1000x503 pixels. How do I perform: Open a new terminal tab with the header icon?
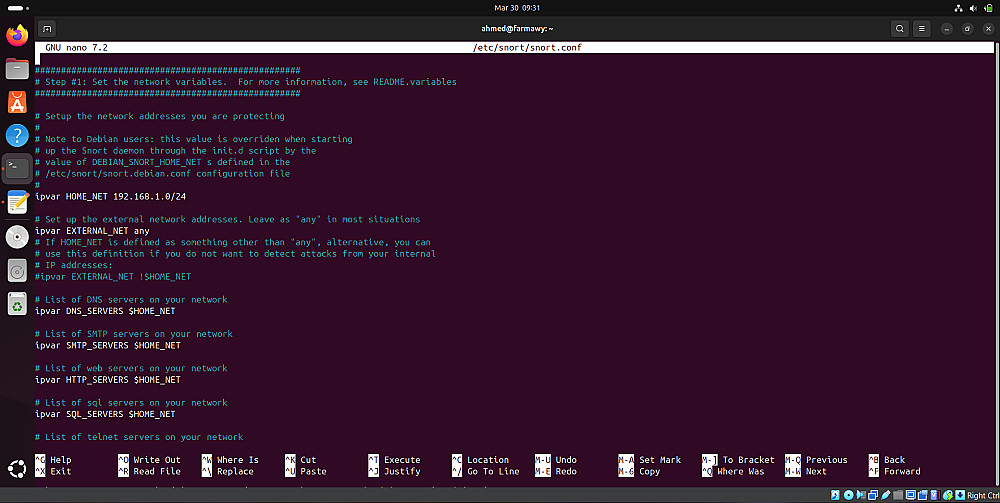pyautogui.click(x=47, y=29)
